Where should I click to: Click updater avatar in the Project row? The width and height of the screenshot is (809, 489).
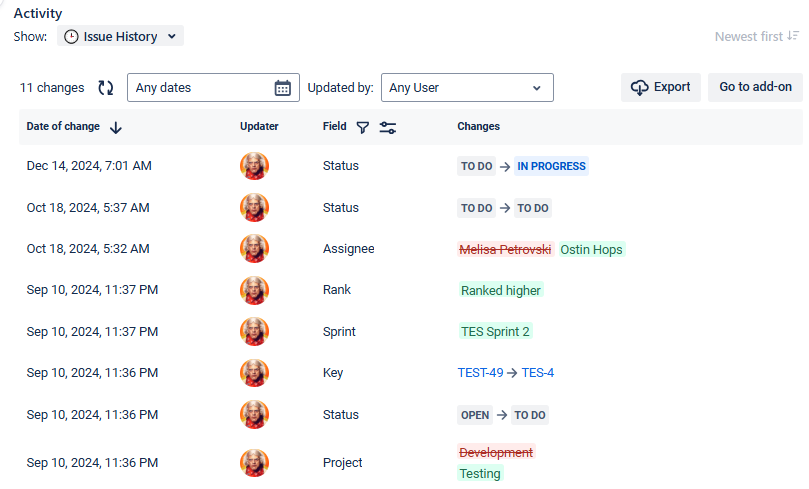[x=255, y=463]
